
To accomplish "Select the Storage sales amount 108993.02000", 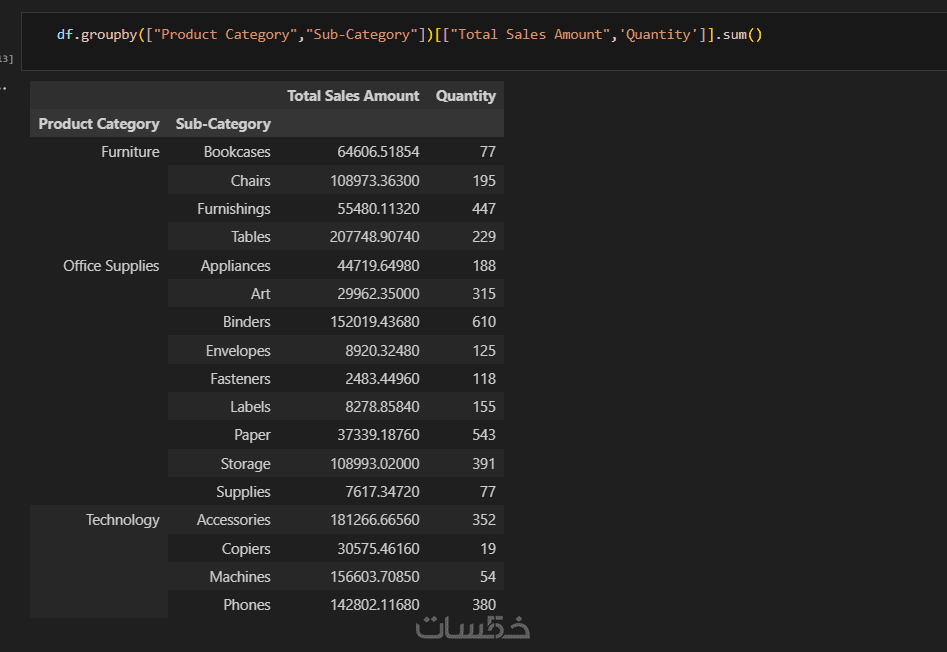I will tap(375, 464).
